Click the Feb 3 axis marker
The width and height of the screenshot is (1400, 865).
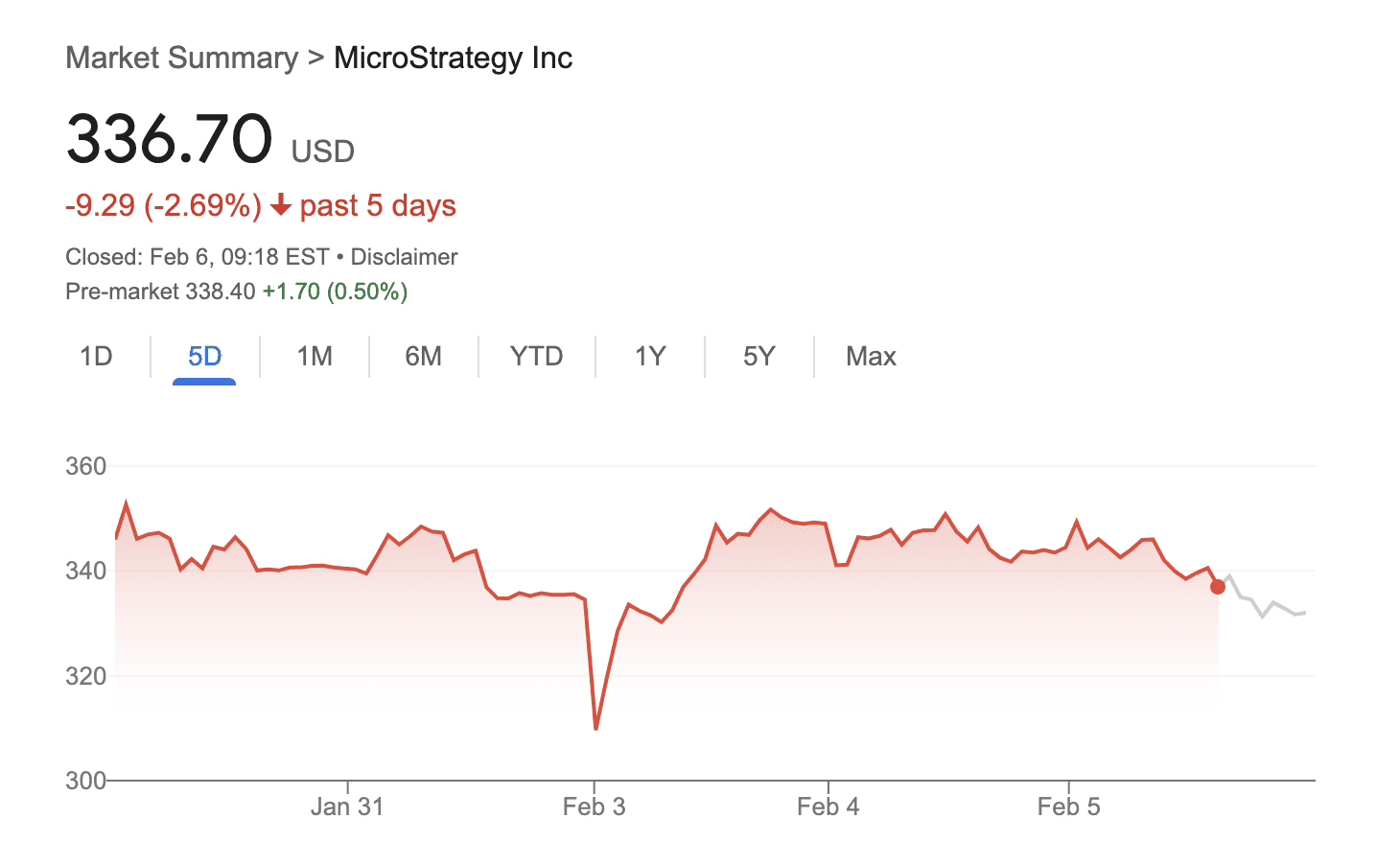594,807
